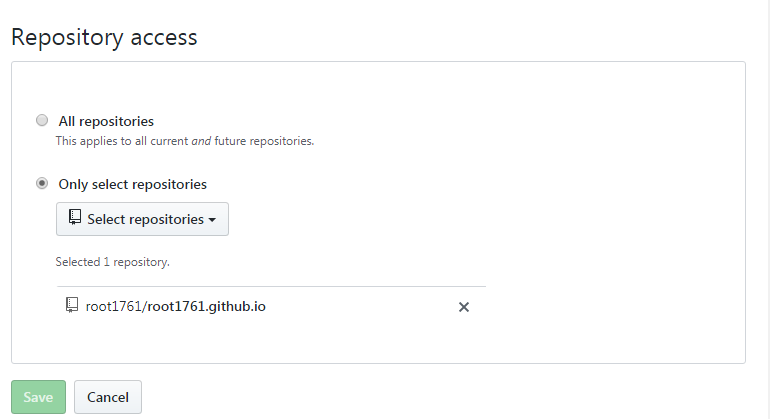Image resolution: width=770 pixels, height=419 pixels.
Task: Click the caret arrow on Select repositories
Action: (x=213, y=220)
